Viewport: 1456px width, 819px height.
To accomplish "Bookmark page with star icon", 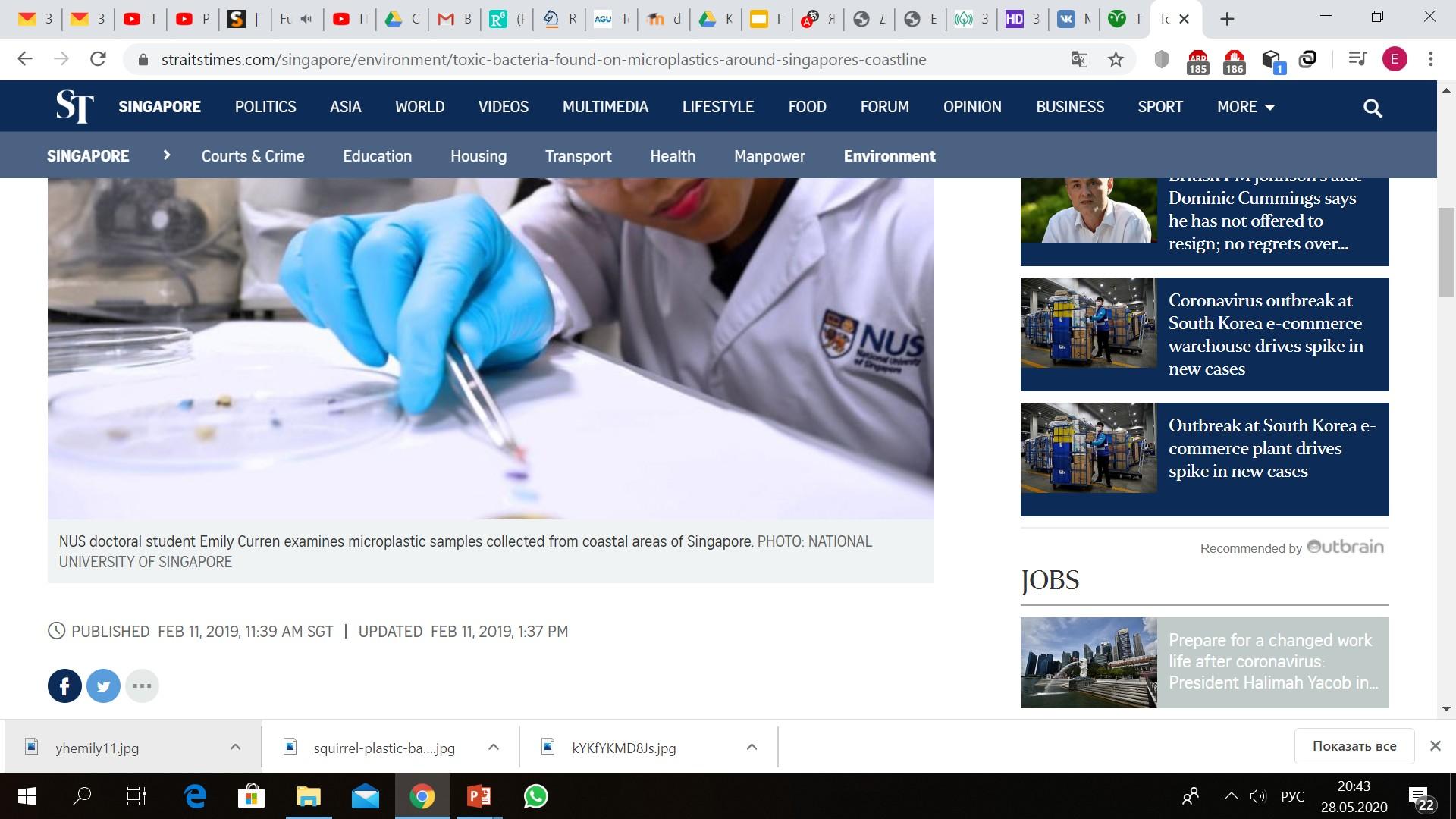I will pyautogui.click(x=1116, y=59).
